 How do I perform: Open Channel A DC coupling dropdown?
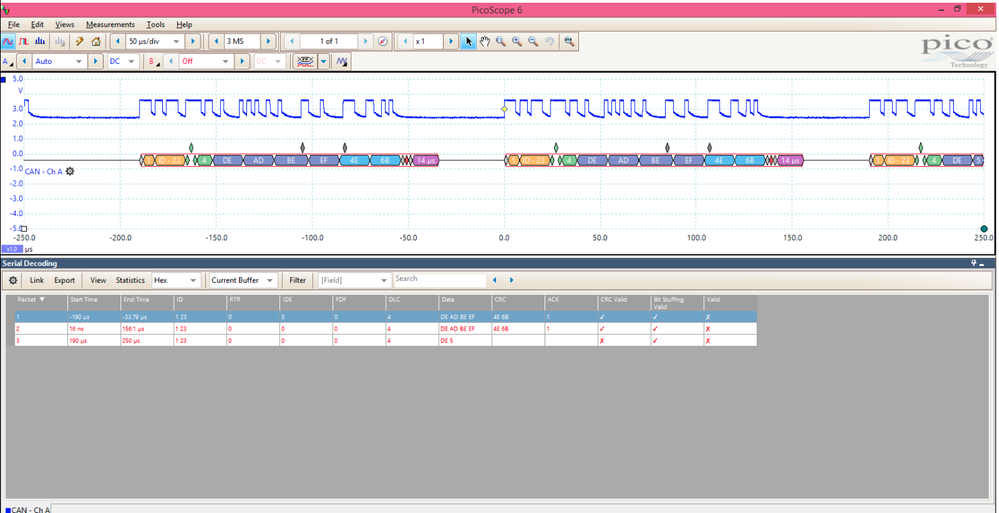click(131, 62)
